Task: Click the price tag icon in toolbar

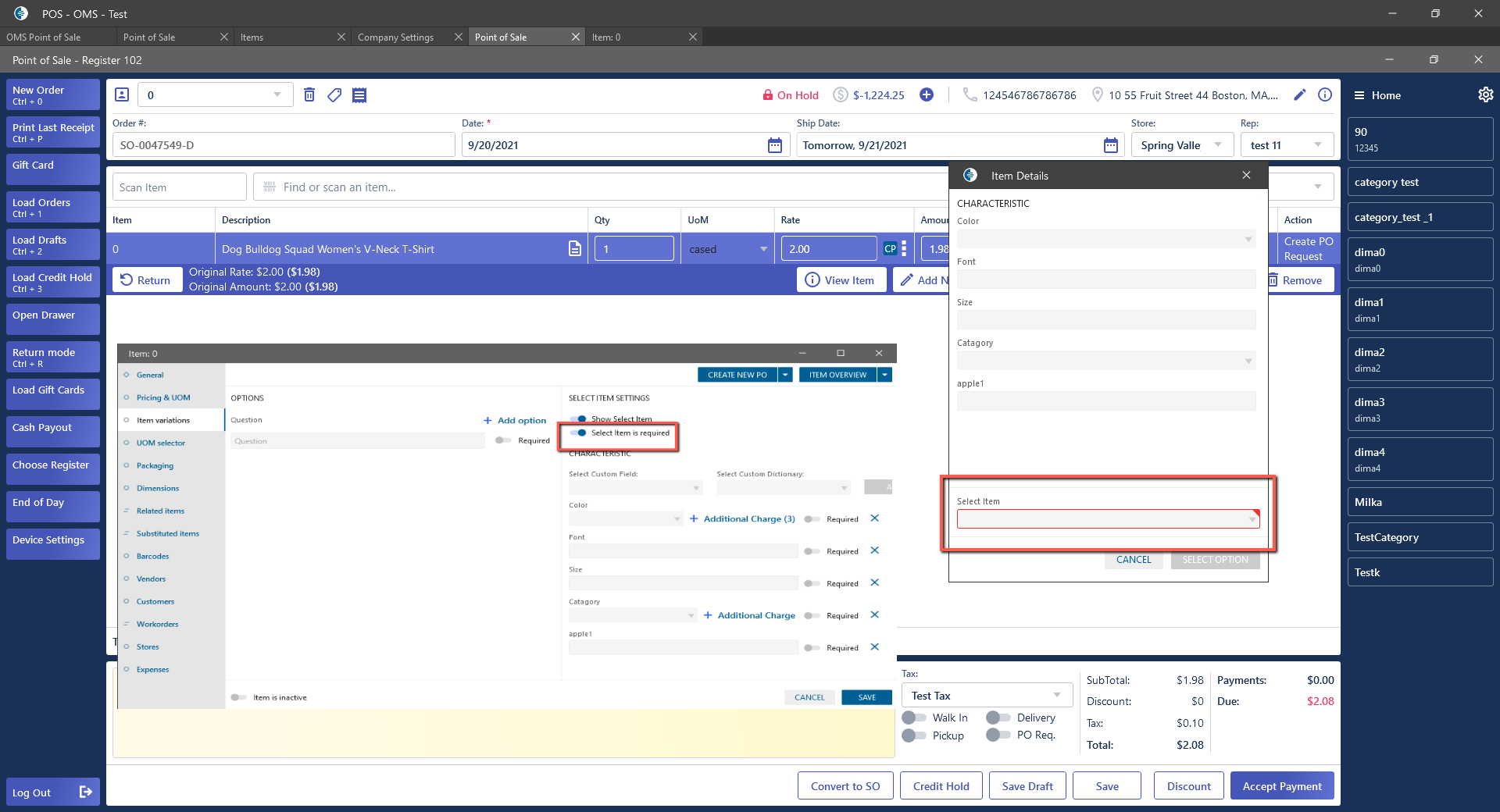Action: tap(334, 95)
